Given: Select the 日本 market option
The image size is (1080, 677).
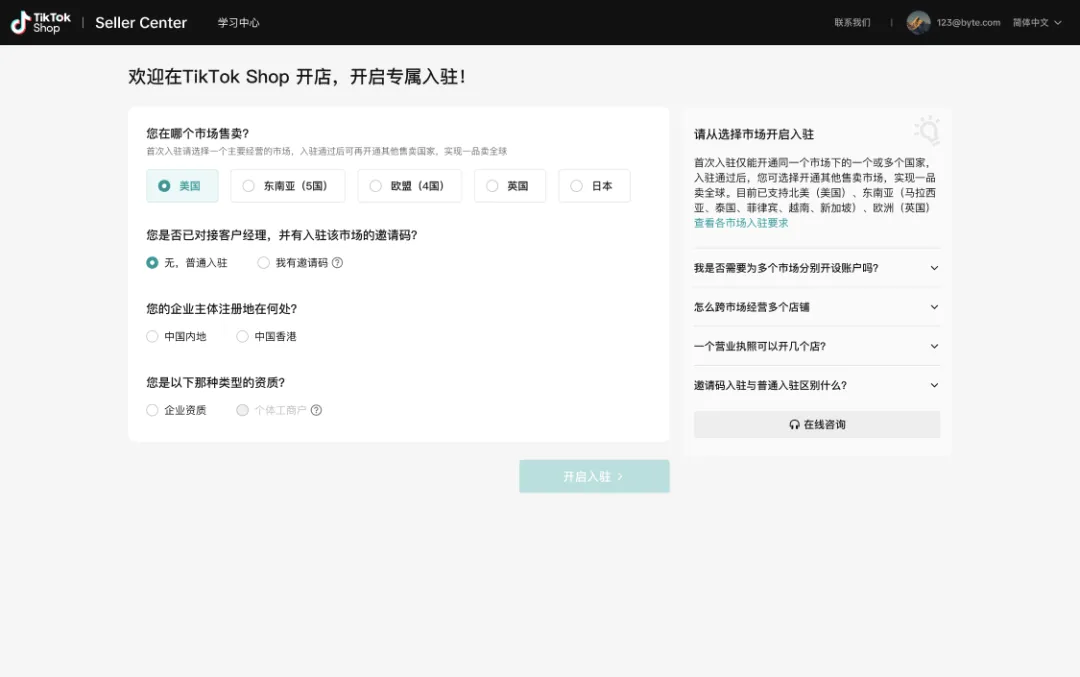Looking at the screenshot, I should tap(594, 186).
